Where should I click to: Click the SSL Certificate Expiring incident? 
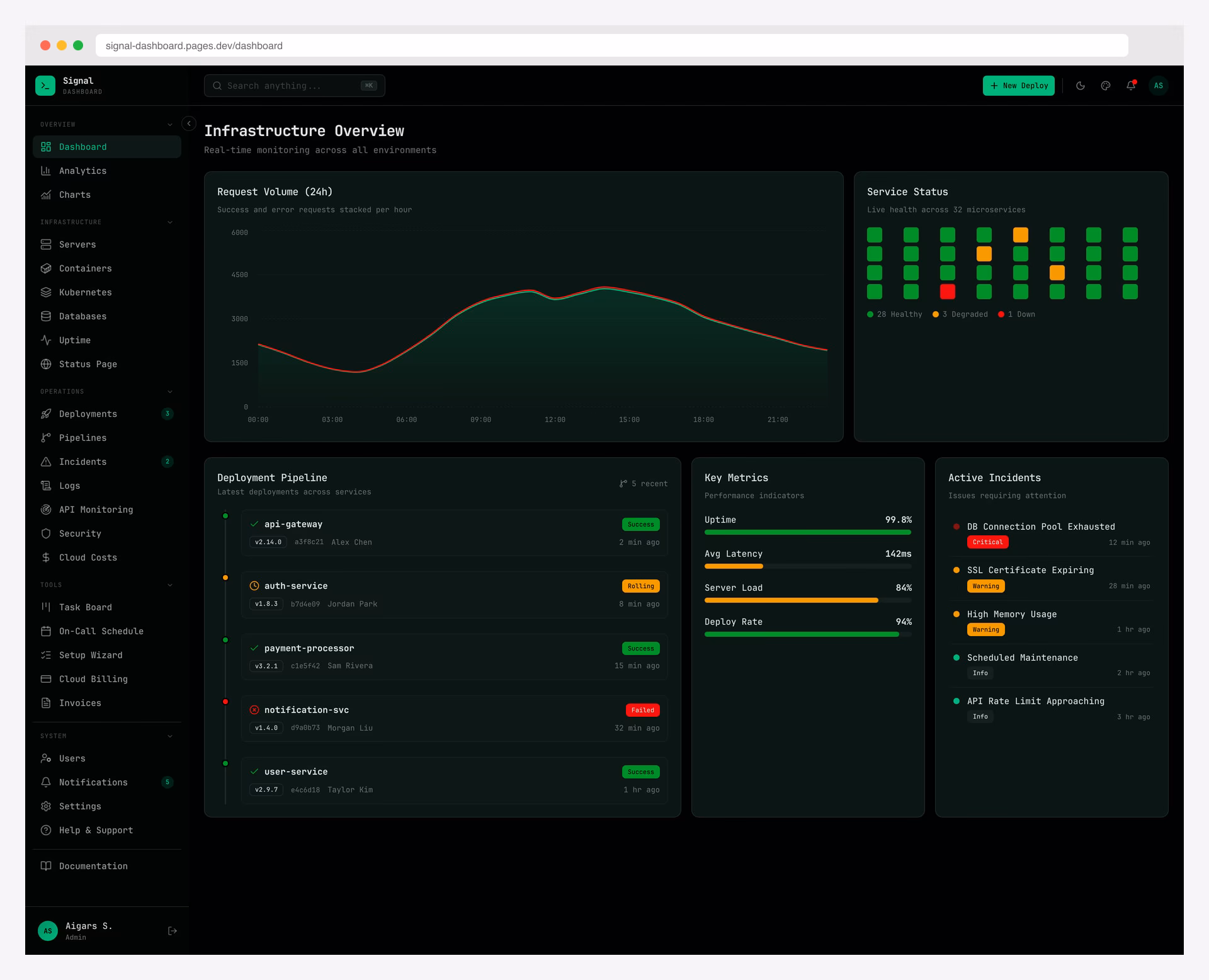[1052, 578]
